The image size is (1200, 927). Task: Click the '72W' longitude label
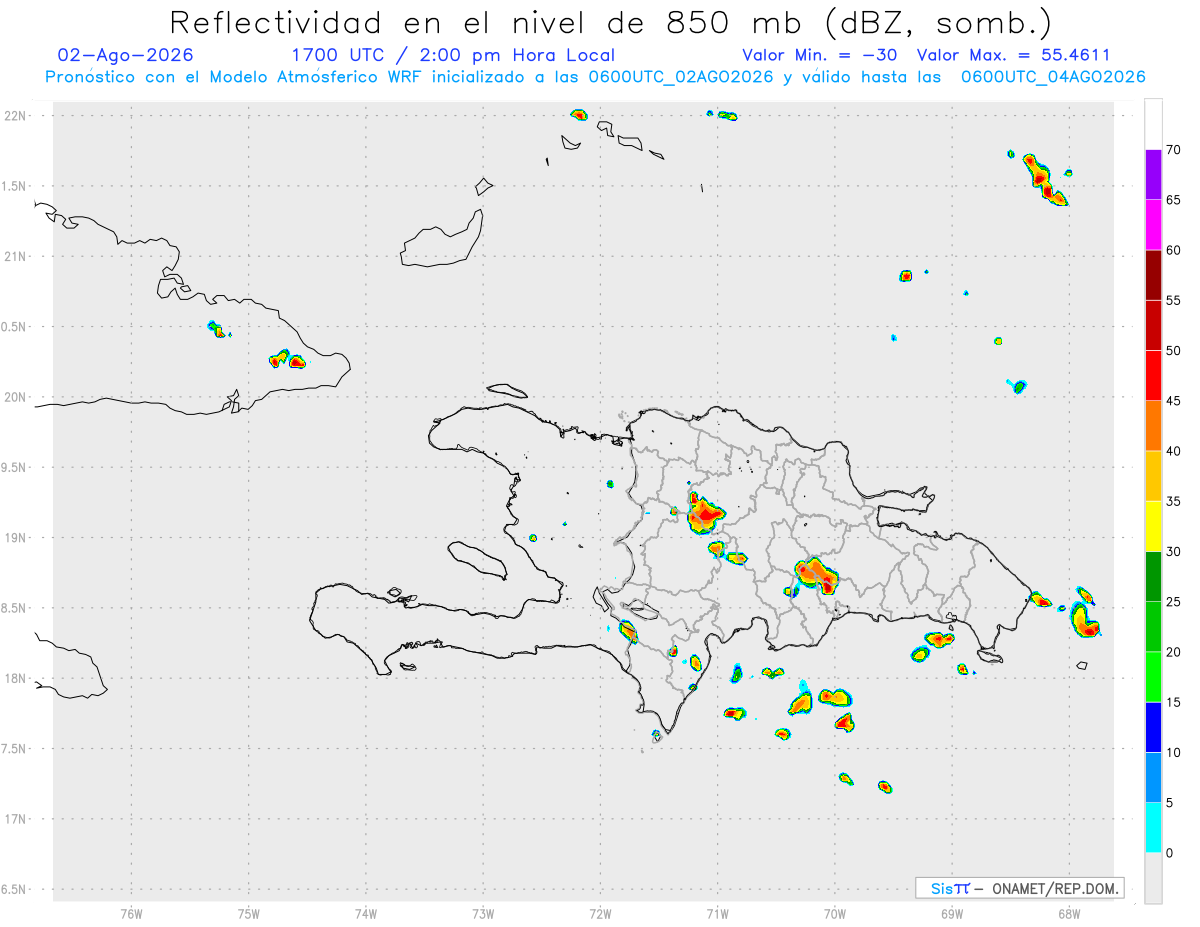[600, 914]
